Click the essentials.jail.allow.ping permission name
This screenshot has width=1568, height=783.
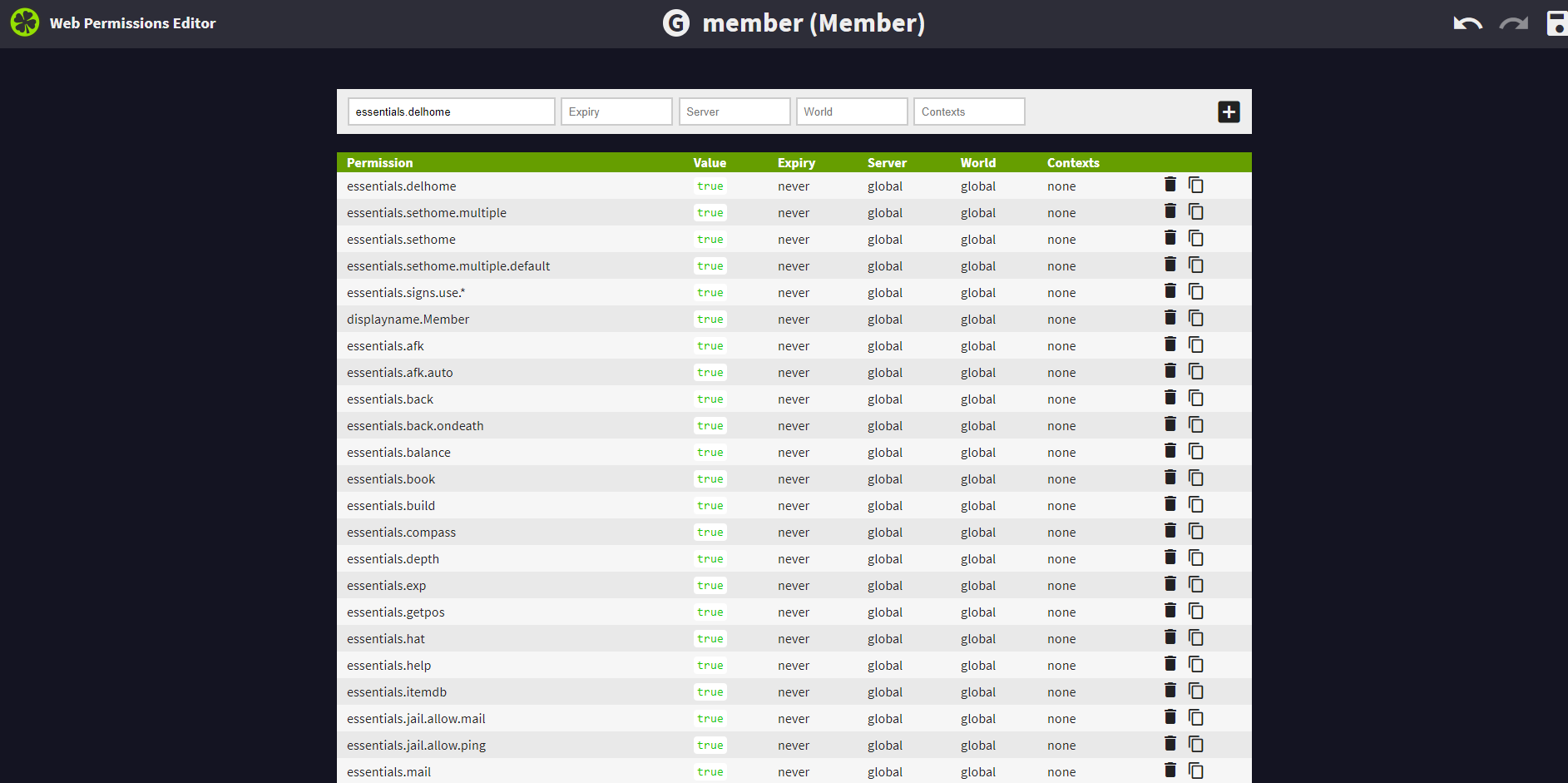416,746
